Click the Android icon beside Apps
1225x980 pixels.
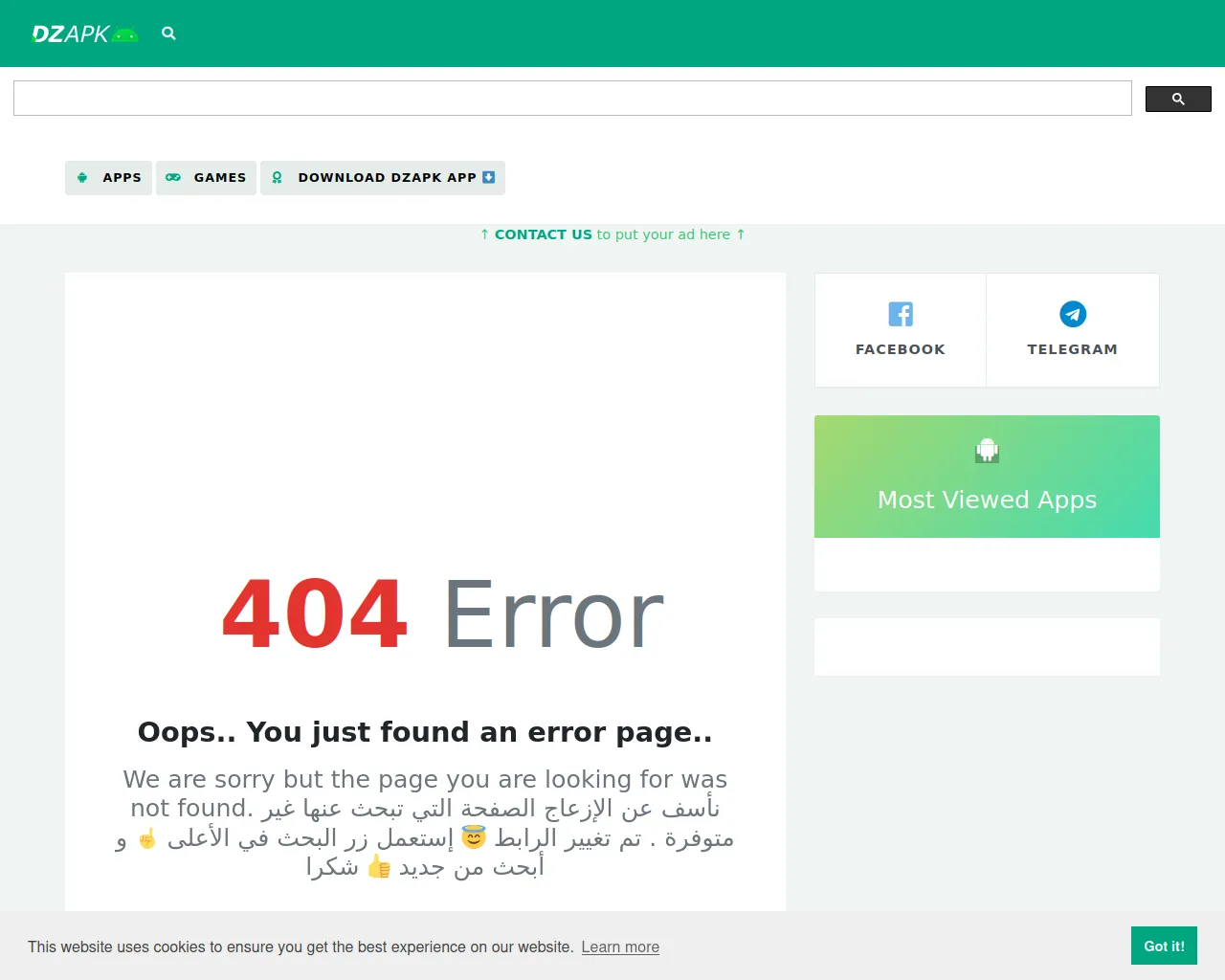[82, 178]
